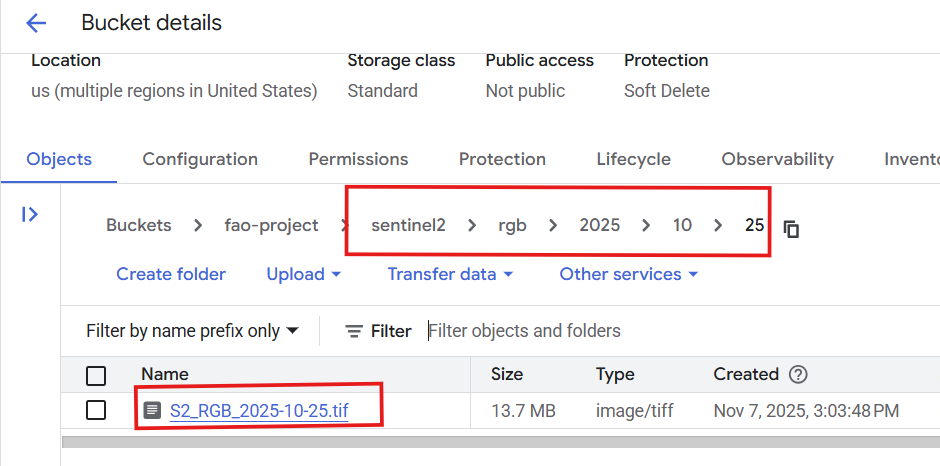Copy the folder path with the copy icon

point(791,229)
